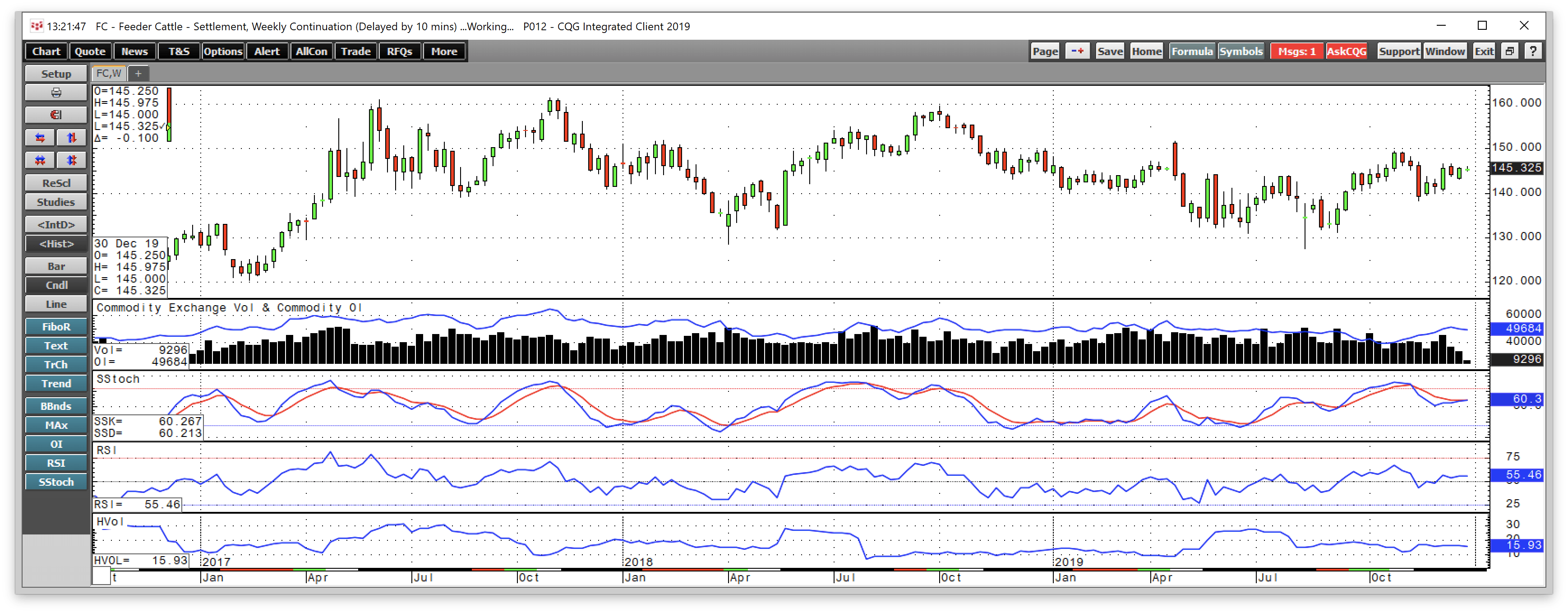Click the 2018 year marker on time axis
The height and width of the screenshot is (613, 1568).
pyautogui.click(x=638, y=562)
